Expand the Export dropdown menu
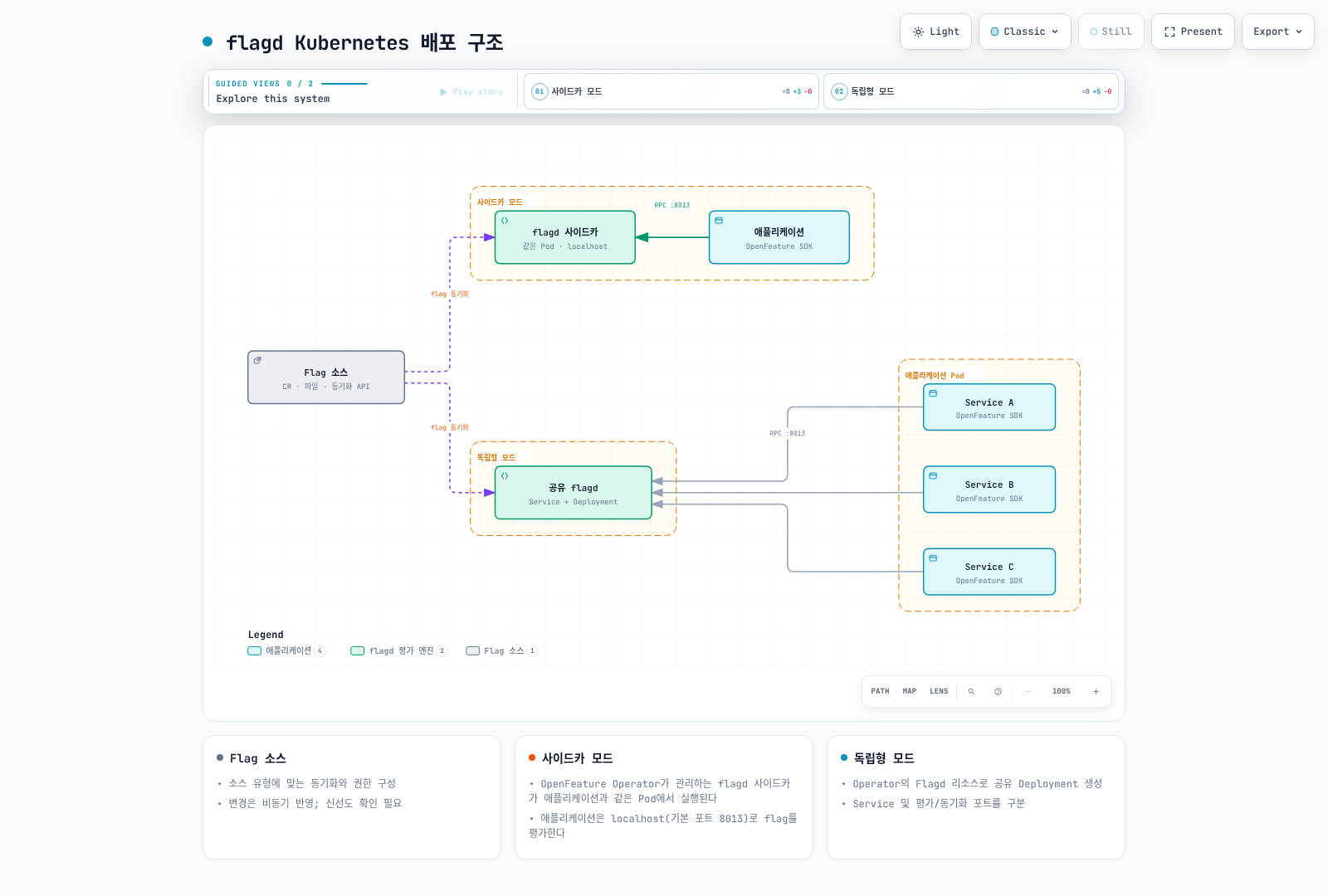 click(1277, 32)
